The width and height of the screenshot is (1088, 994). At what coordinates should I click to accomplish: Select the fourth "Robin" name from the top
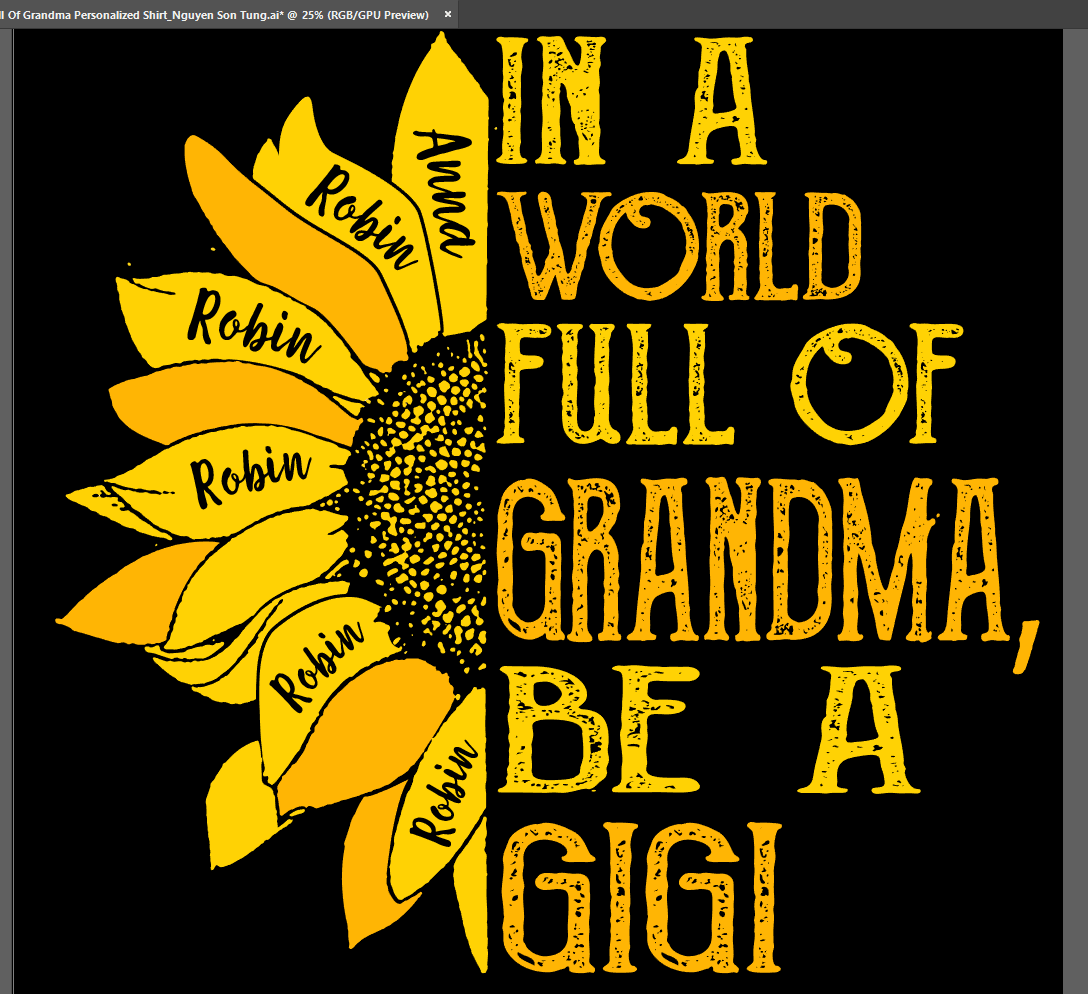(318, 662)
